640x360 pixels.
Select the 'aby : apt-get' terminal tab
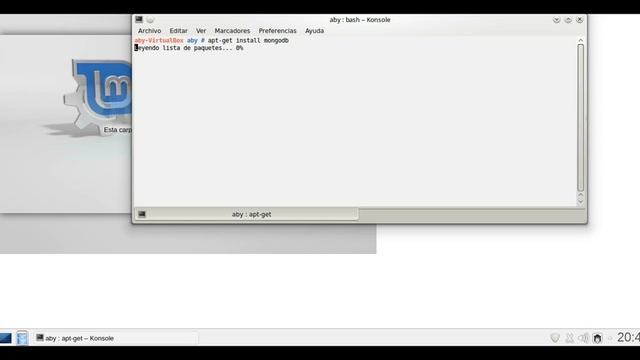pos(247,214)
